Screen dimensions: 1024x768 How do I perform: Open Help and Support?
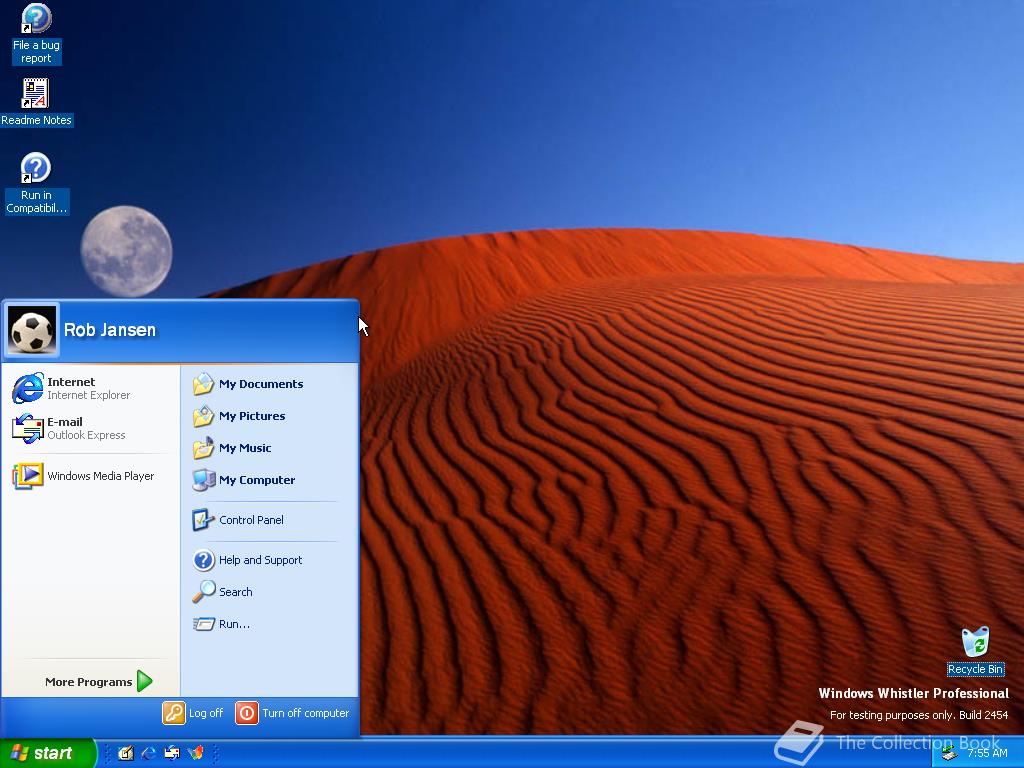(260, 560)
